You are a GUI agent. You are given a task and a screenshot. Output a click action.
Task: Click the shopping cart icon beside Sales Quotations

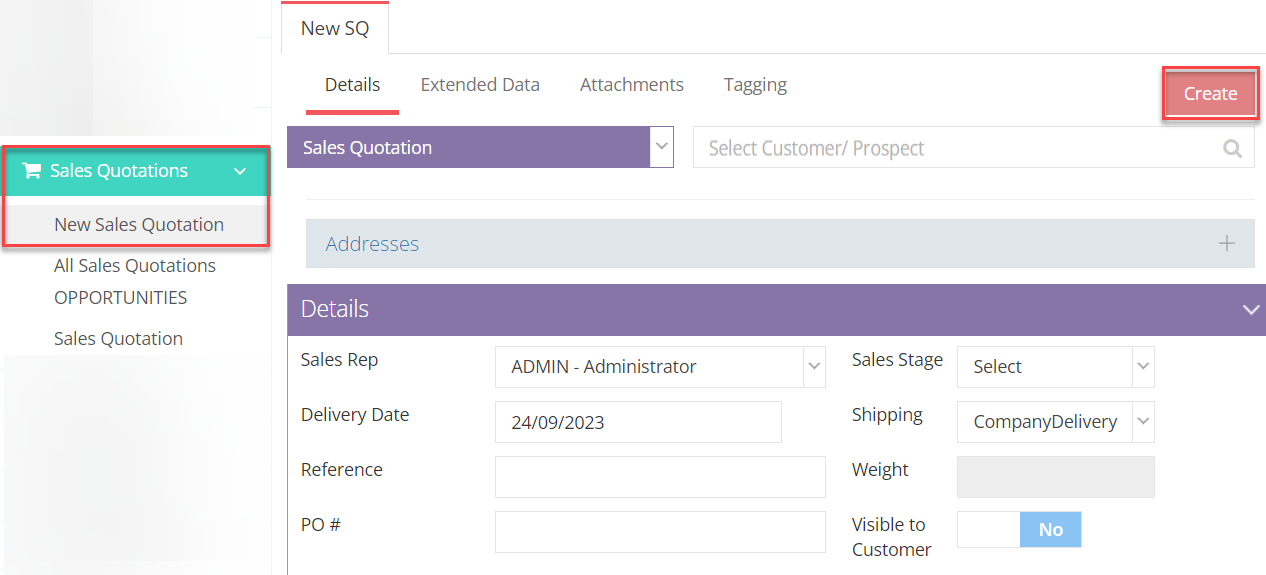pos(32,171)
